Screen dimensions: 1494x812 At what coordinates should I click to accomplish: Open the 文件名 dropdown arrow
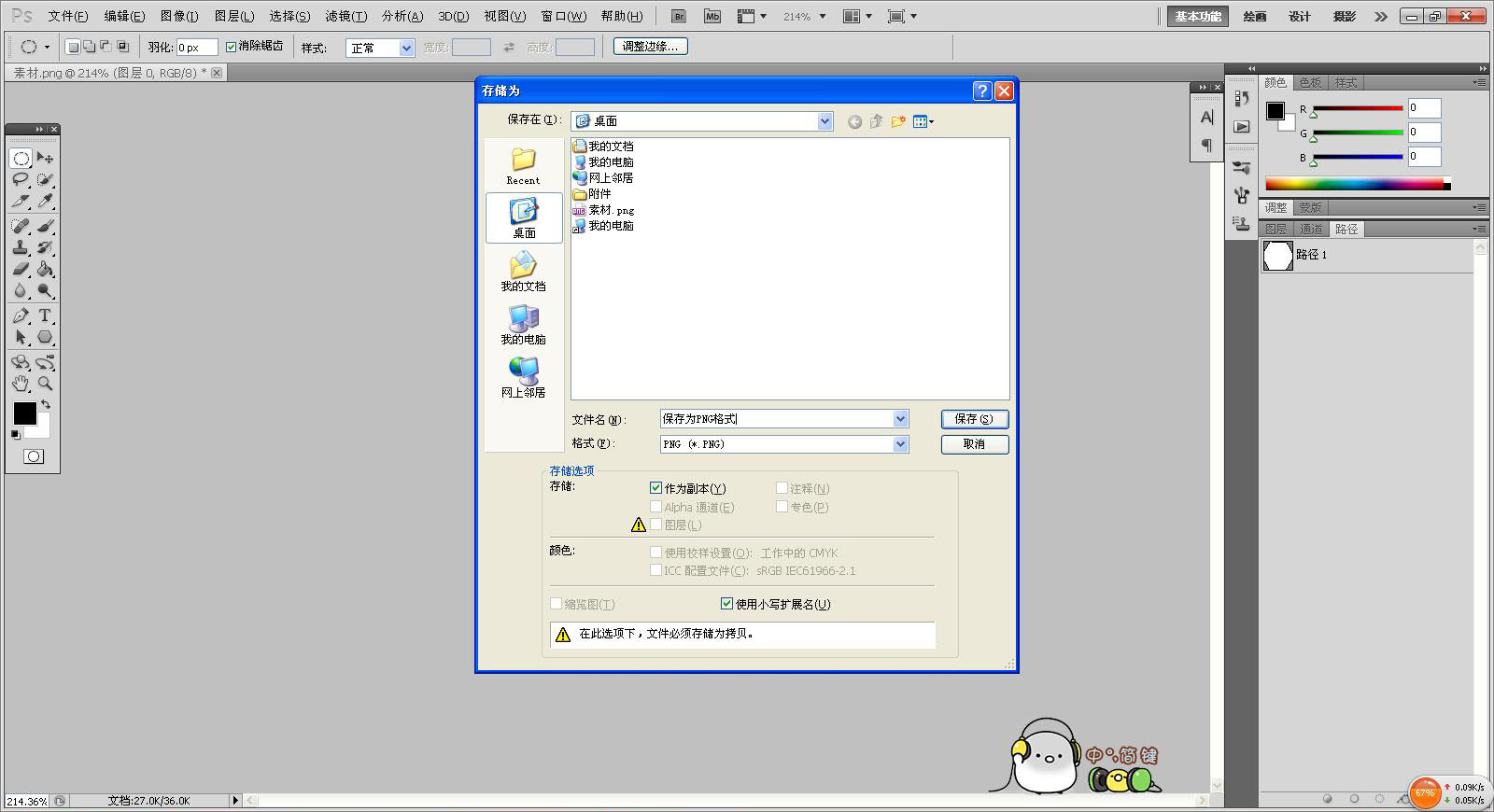point(900,419)
